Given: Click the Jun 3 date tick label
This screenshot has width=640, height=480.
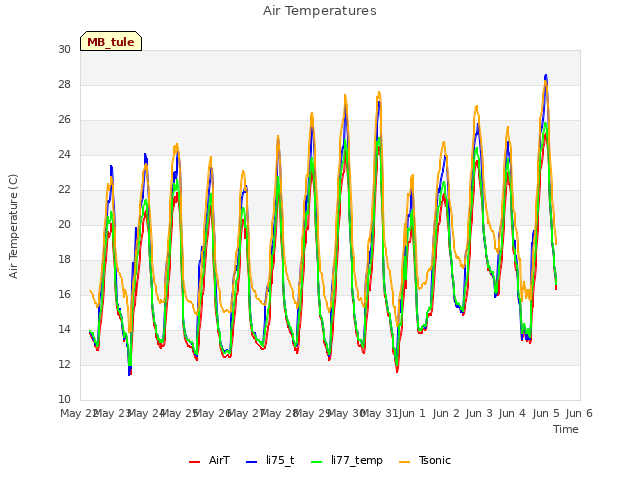Looking at the screenshot, I should 479,413.
